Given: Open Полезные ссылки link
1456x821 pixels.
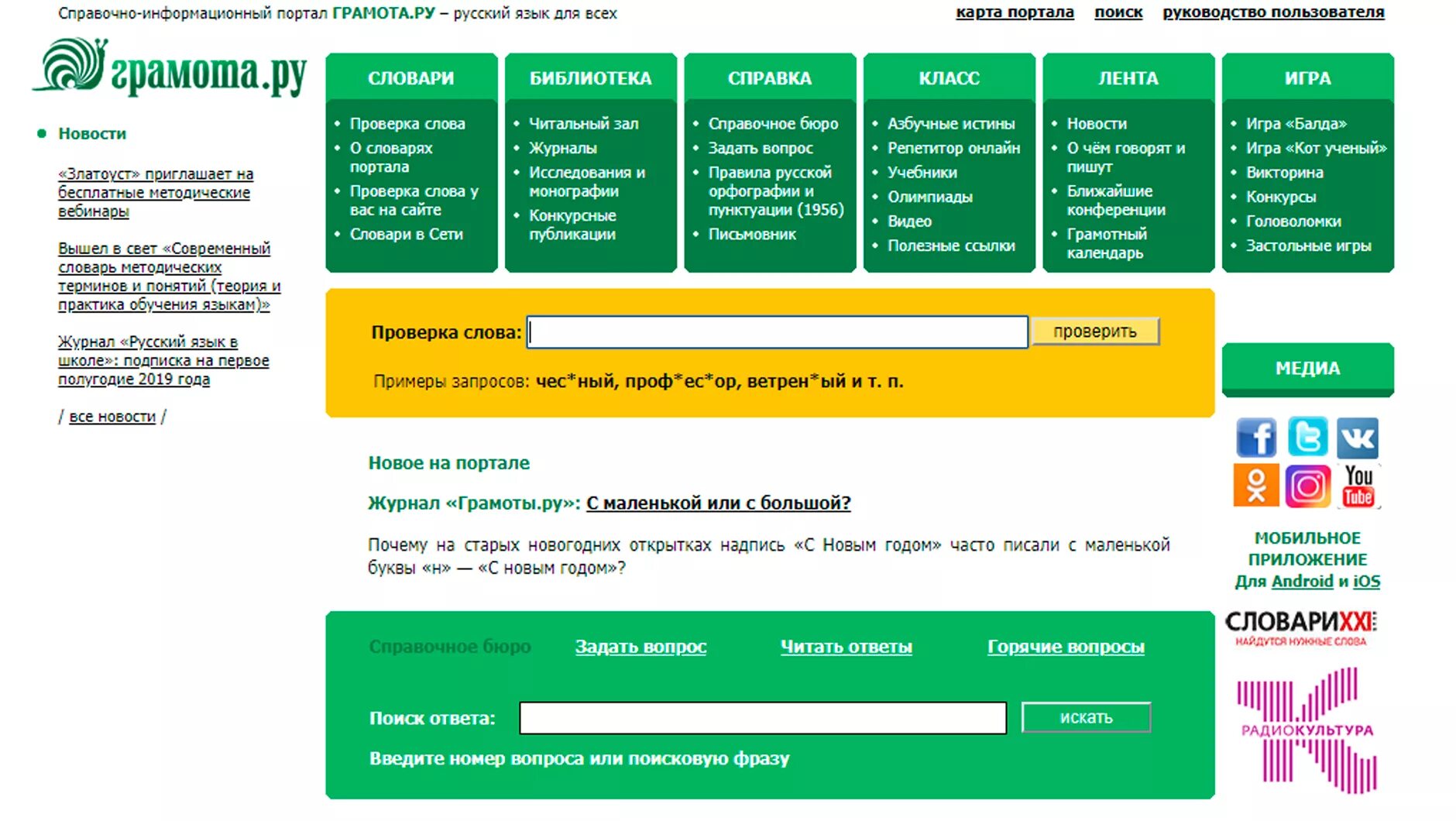Looking at the screenshot, I should pyautogui.click(x=951, y=246).
